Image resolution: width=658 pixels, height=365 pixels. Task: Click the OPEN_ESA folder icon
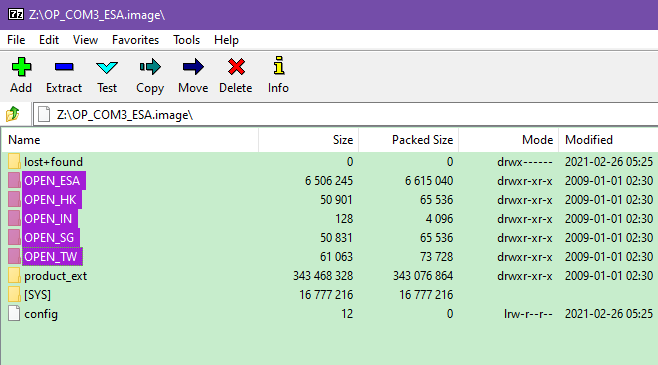pyautogui.click(x=14, y=180)
